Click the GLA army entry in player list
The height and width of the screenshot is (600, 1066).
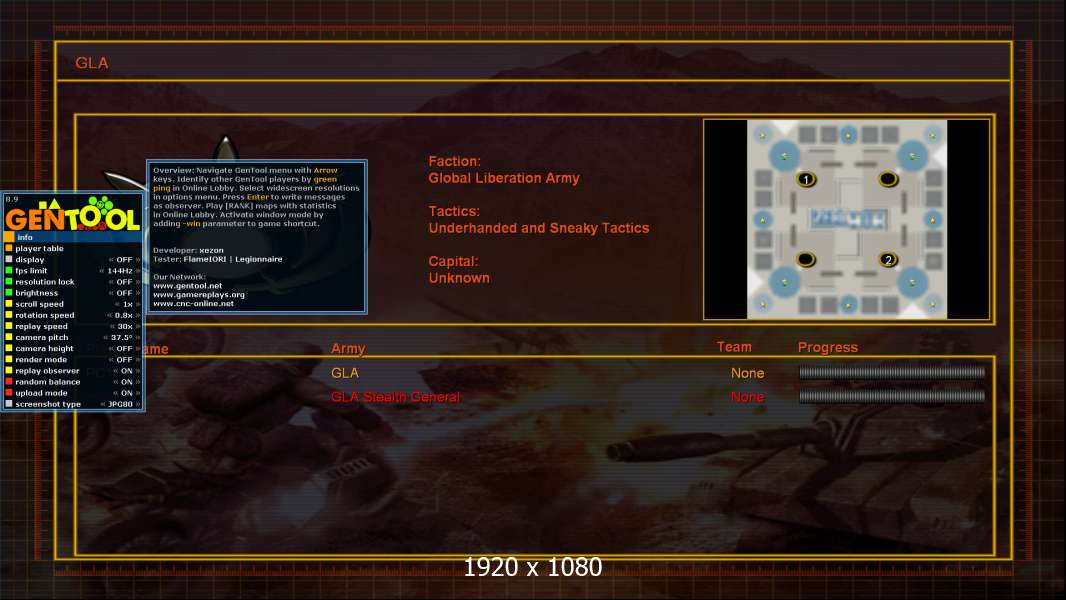tap(345, 372)
